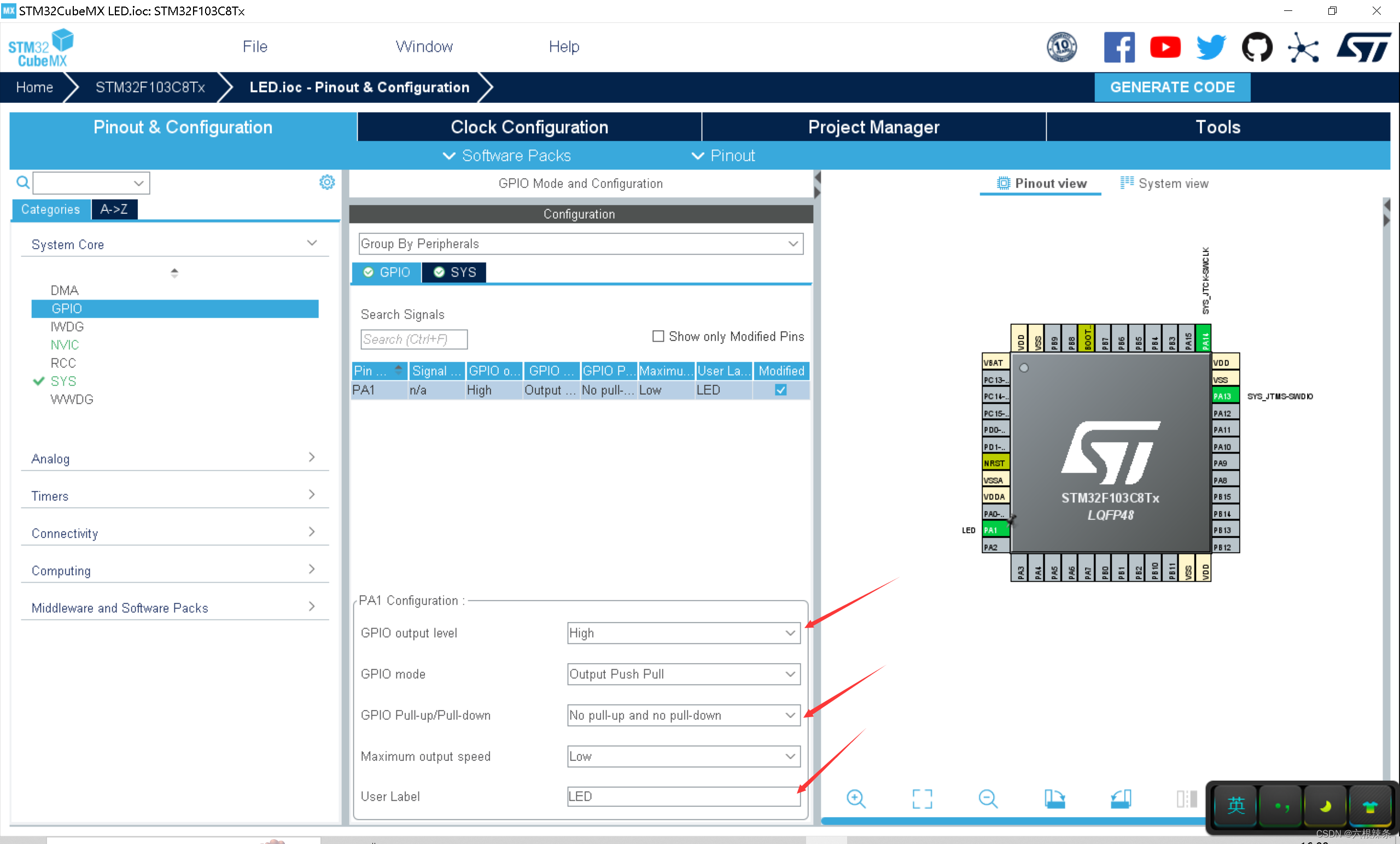
Task: Select RCC in System Core list
Action: click(x=63, y=363)
